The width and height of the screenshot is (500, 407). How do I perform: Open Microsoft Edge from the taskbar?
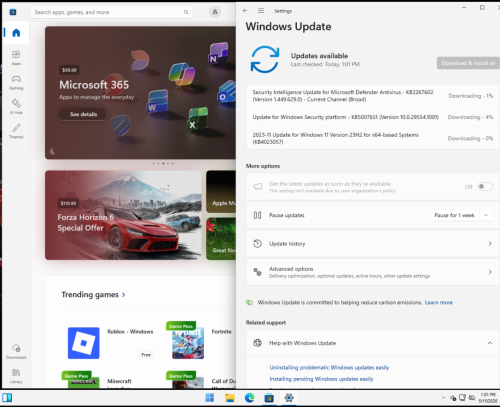click(249, 398)
